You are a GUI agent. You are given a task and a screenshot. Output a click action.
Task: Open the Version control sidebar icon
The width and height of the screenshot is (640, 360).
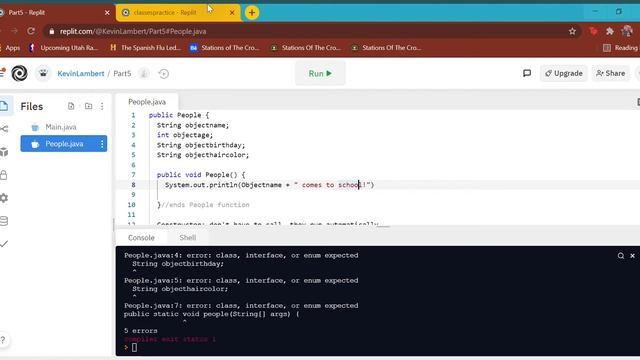4,129
